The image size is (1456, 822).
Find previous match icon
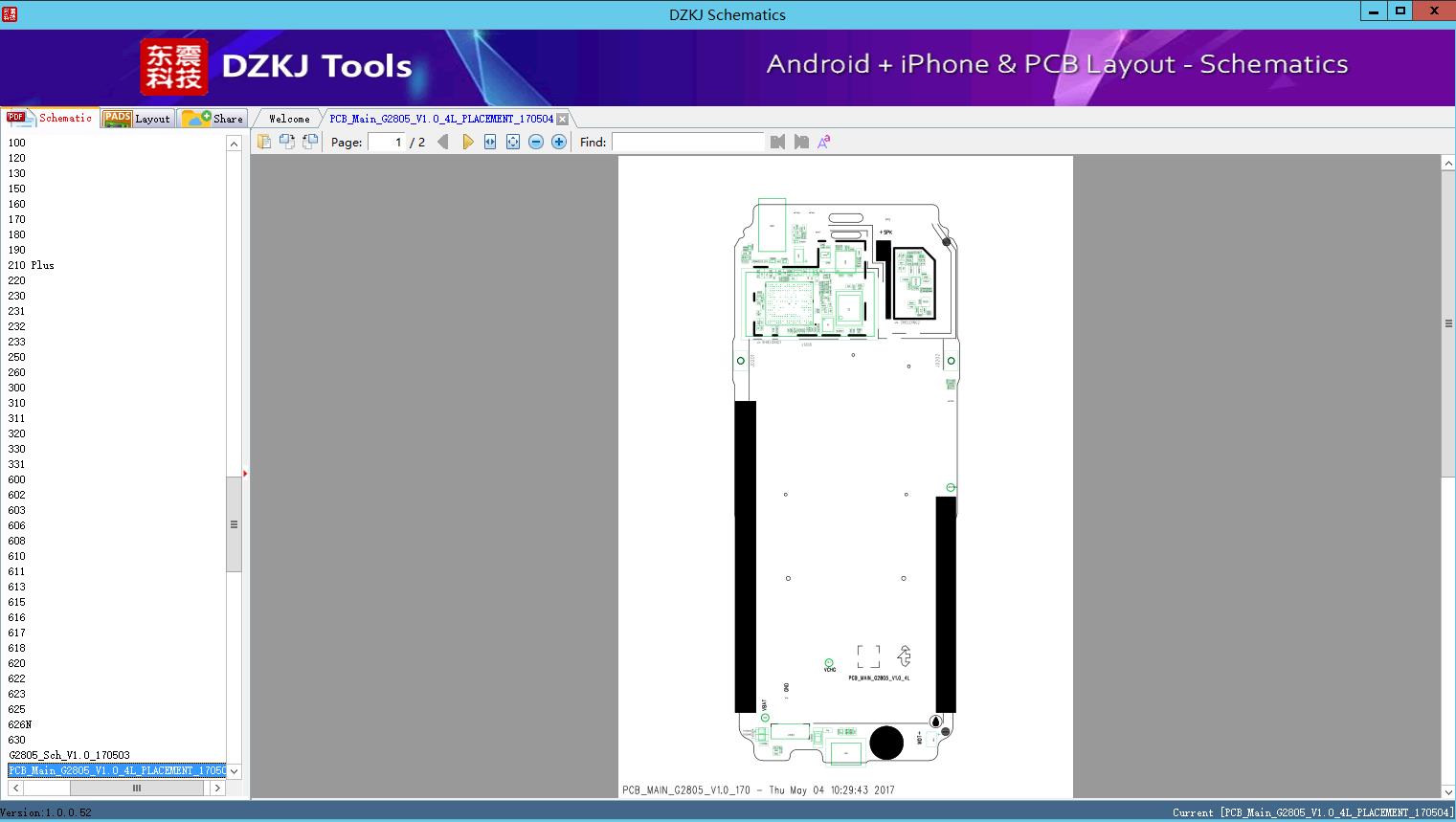click(x=777, y=142)
